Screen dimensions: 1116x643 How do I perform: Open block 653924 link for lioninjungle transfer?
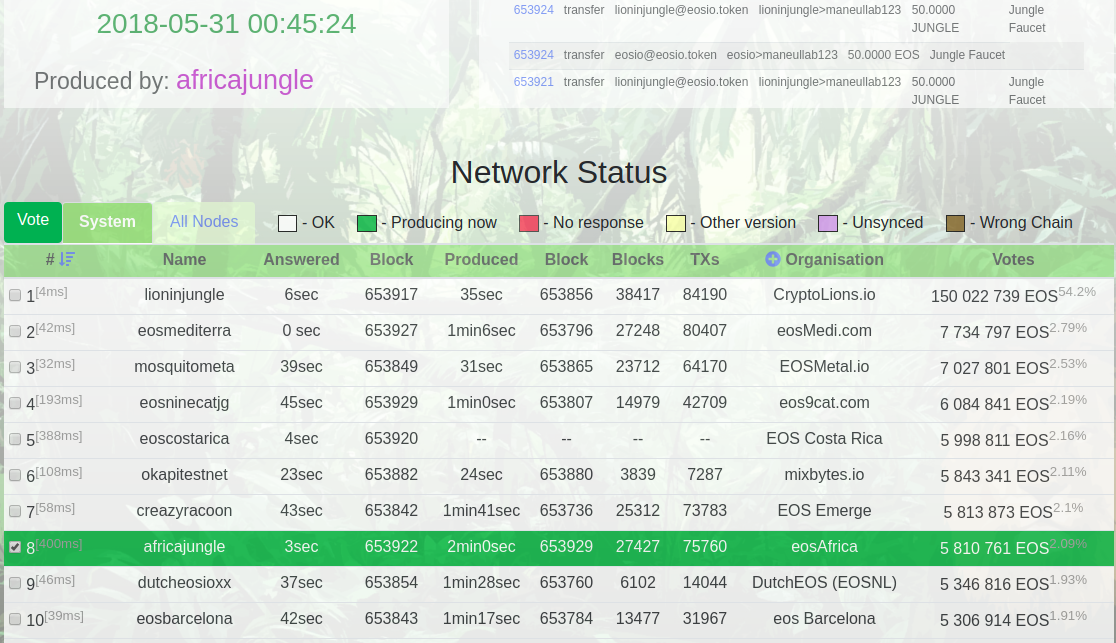pos(533,10)
